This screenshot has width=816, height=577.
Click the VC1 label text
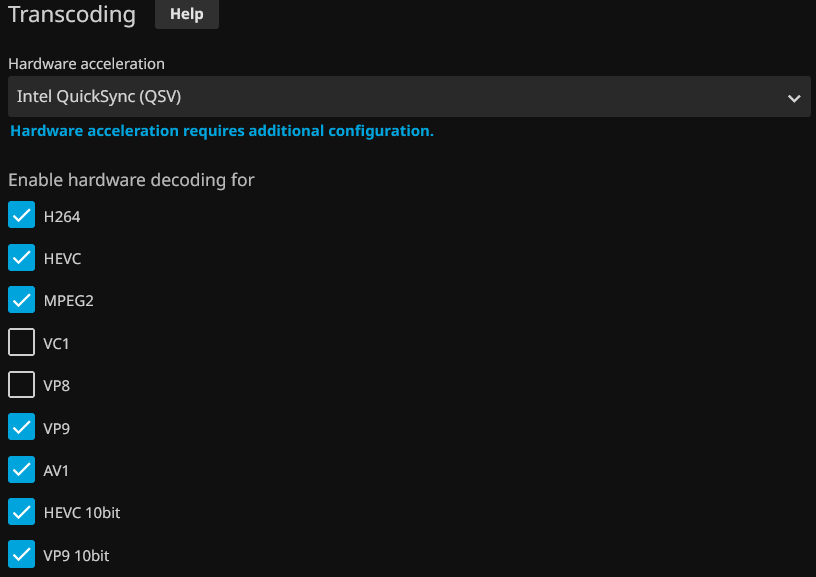[x=57, y=343]
